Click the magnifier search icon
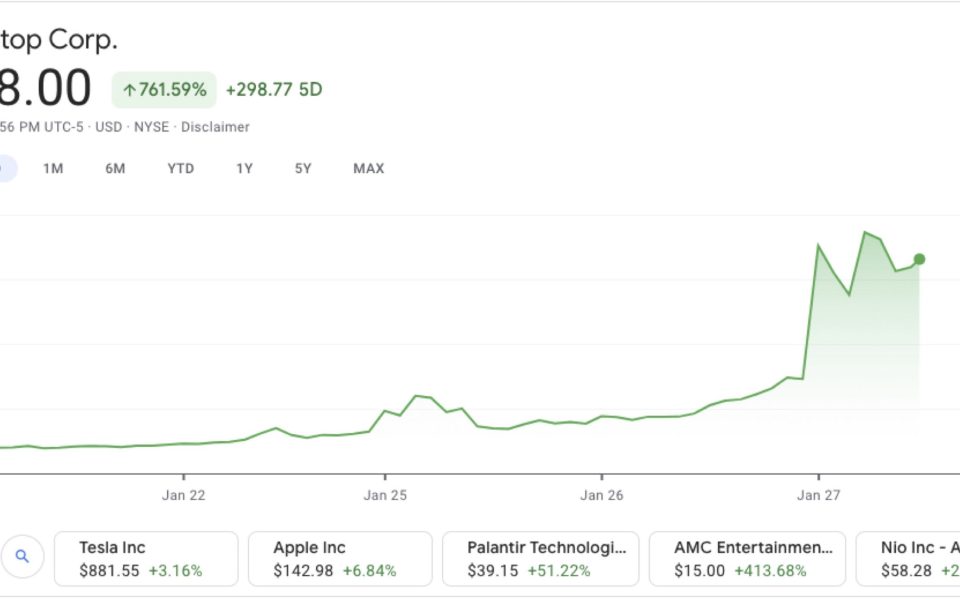This screenshot has height=600, width=960. [23, 558]
